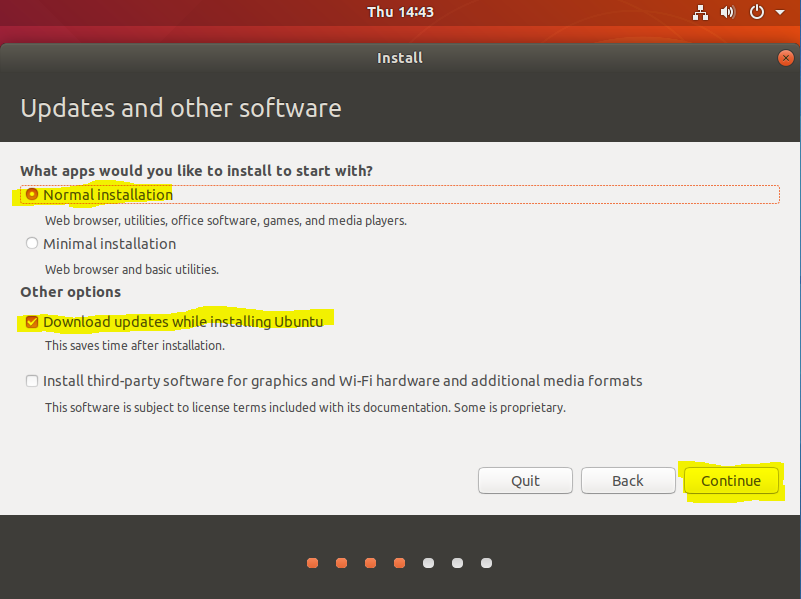This screenshot has width=801, height=599.
Task: Expand the system menu dropdown arrow
Action: pyautogui.click(x=780, y=12)
